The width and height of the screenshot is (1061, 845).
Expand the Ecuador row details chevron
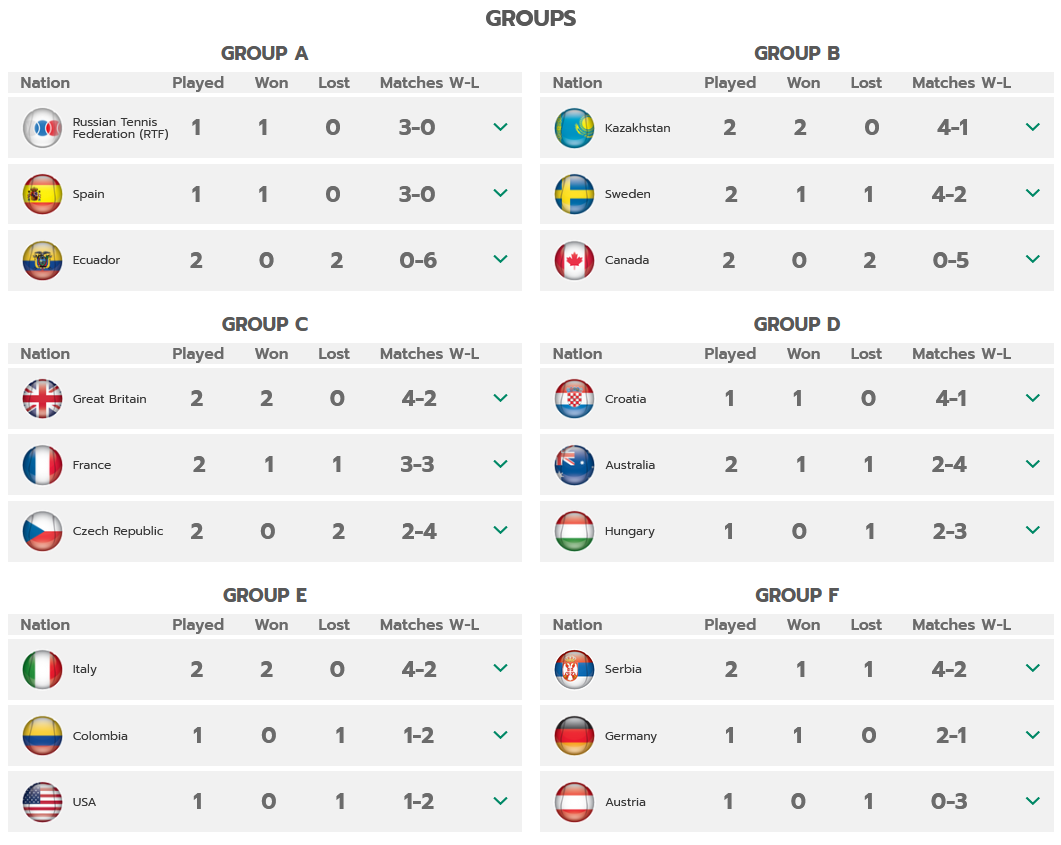coord(501,259)
